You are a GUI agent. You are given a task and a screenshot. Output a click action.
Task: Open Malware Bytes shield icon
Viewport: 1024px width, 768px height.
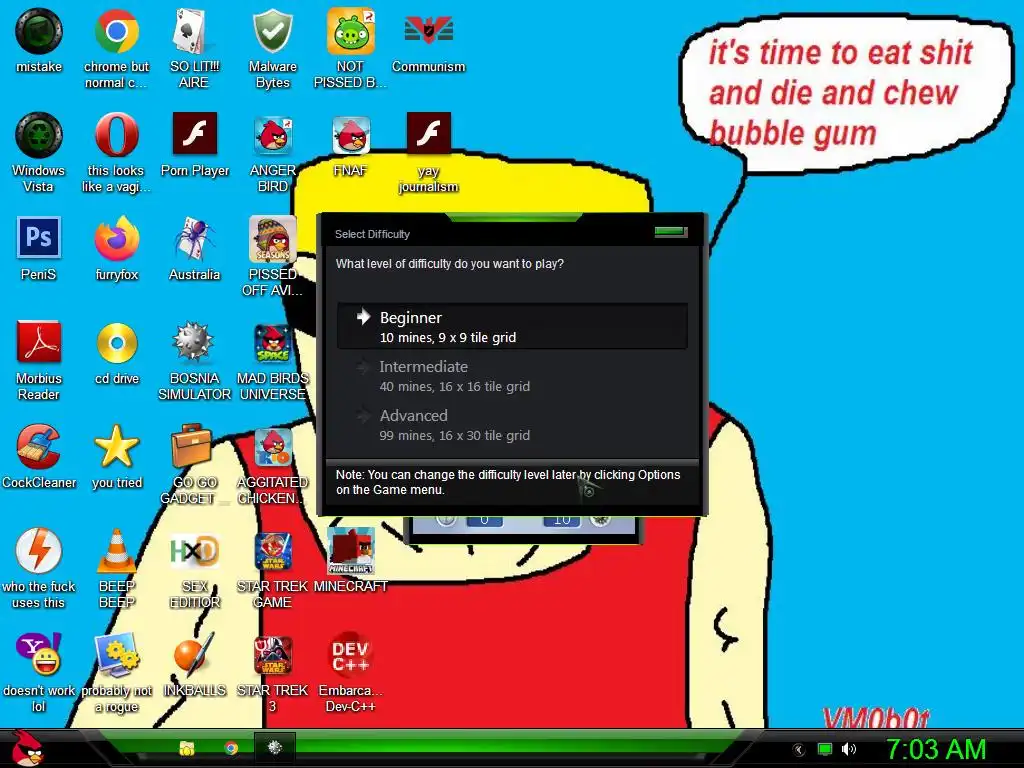pyautogui.click(x=272, y=31)
